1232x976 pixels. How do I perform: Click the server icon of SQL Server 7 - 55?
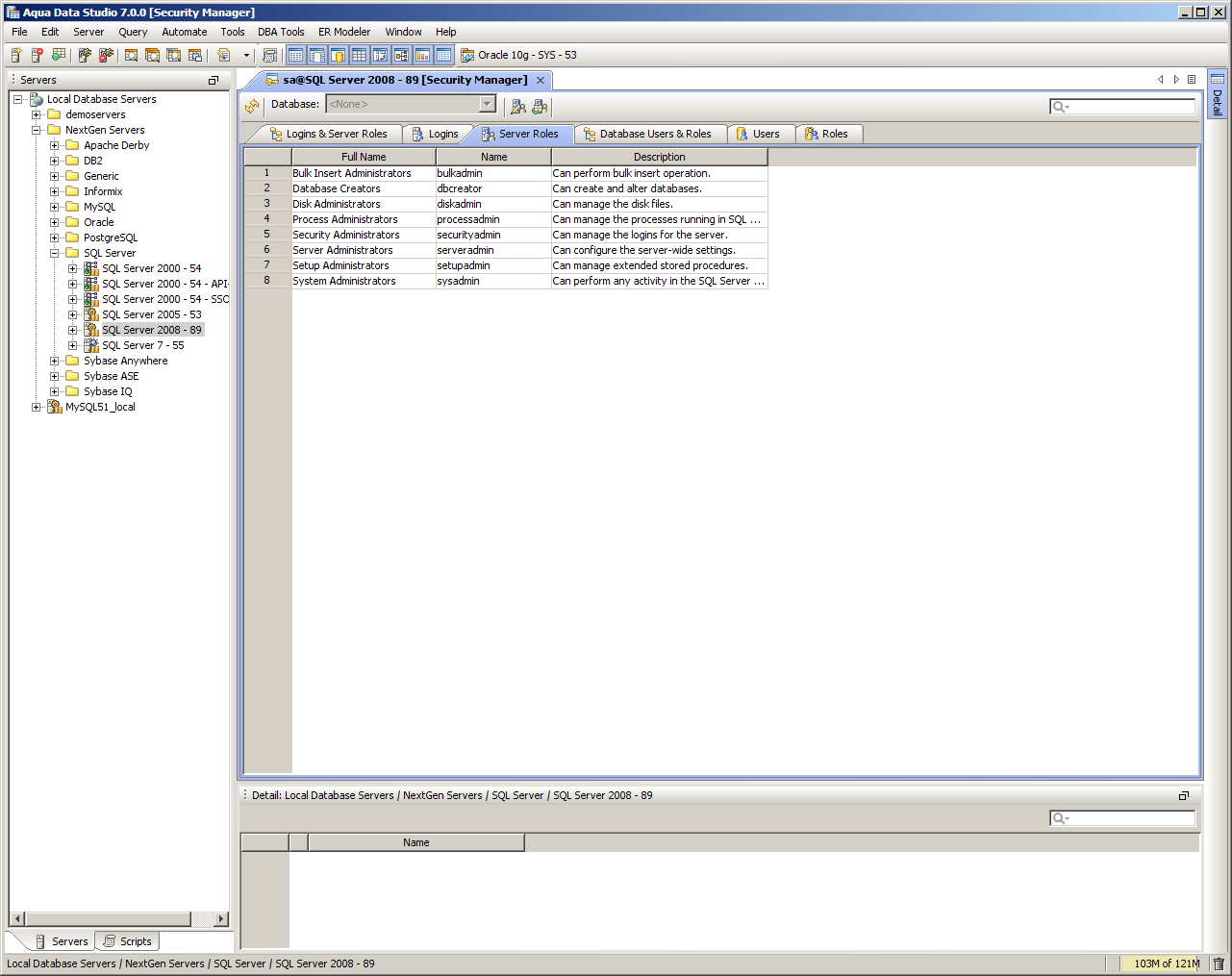[x=91, y=345]
